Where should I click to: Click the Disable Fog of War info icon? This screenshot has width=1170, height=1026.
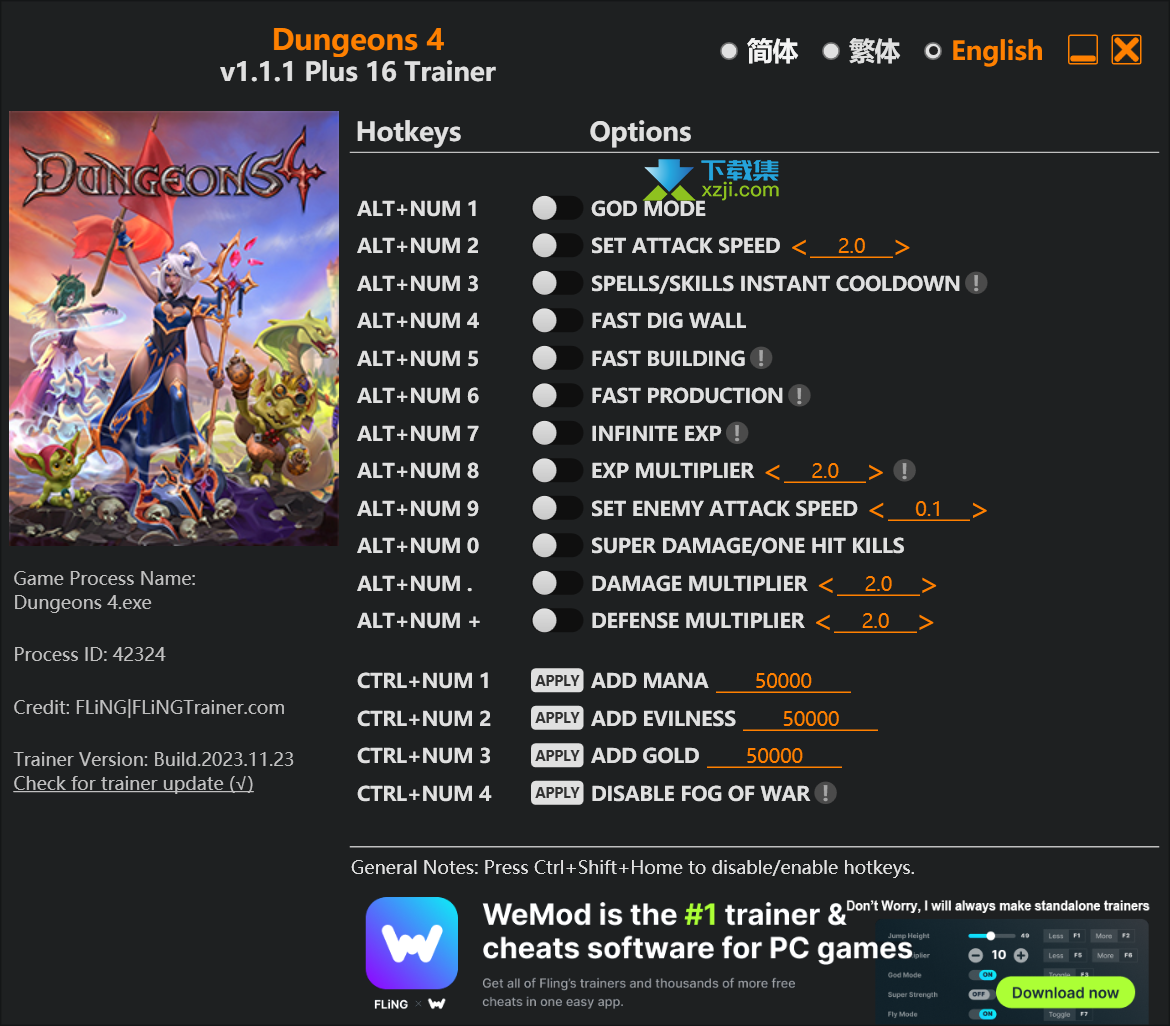pyautogui.click(x=825, y=792)
